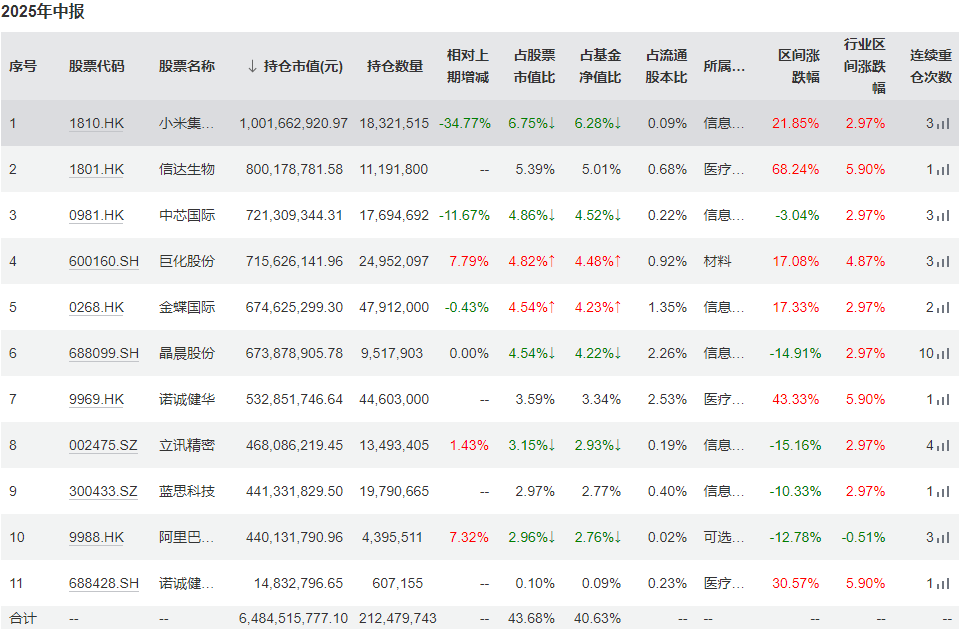Open bar chart icon in 9969.HK row
This screenshot has height=629, width=959.
(944, 400)
